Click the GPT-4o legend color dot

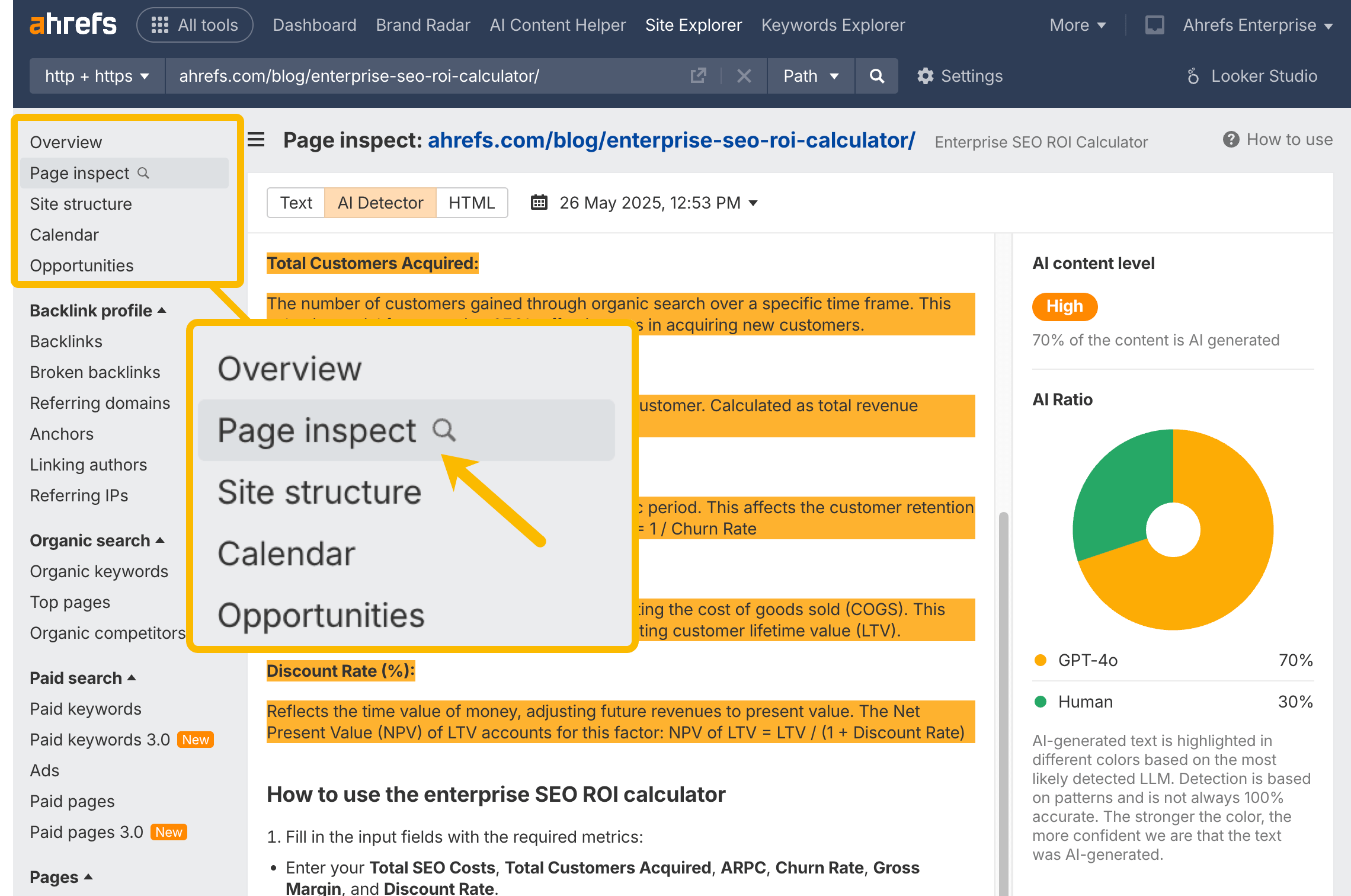click(1040, 660)
